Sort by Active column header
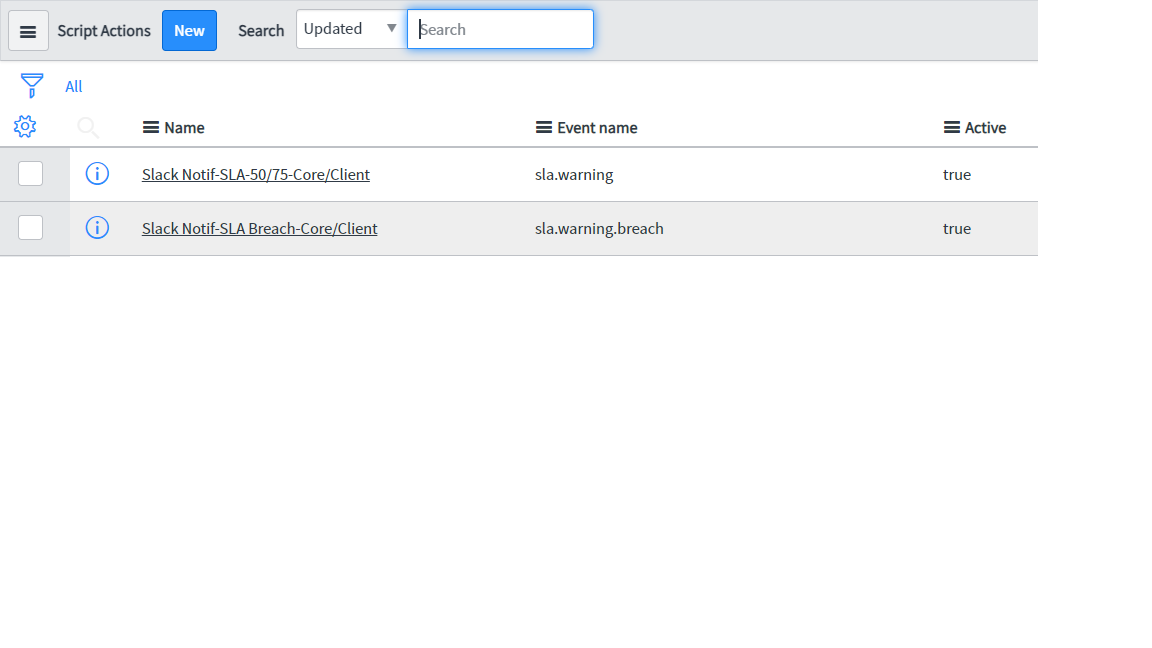Viewport: 1152px width, 648px height. coord(985,128)
